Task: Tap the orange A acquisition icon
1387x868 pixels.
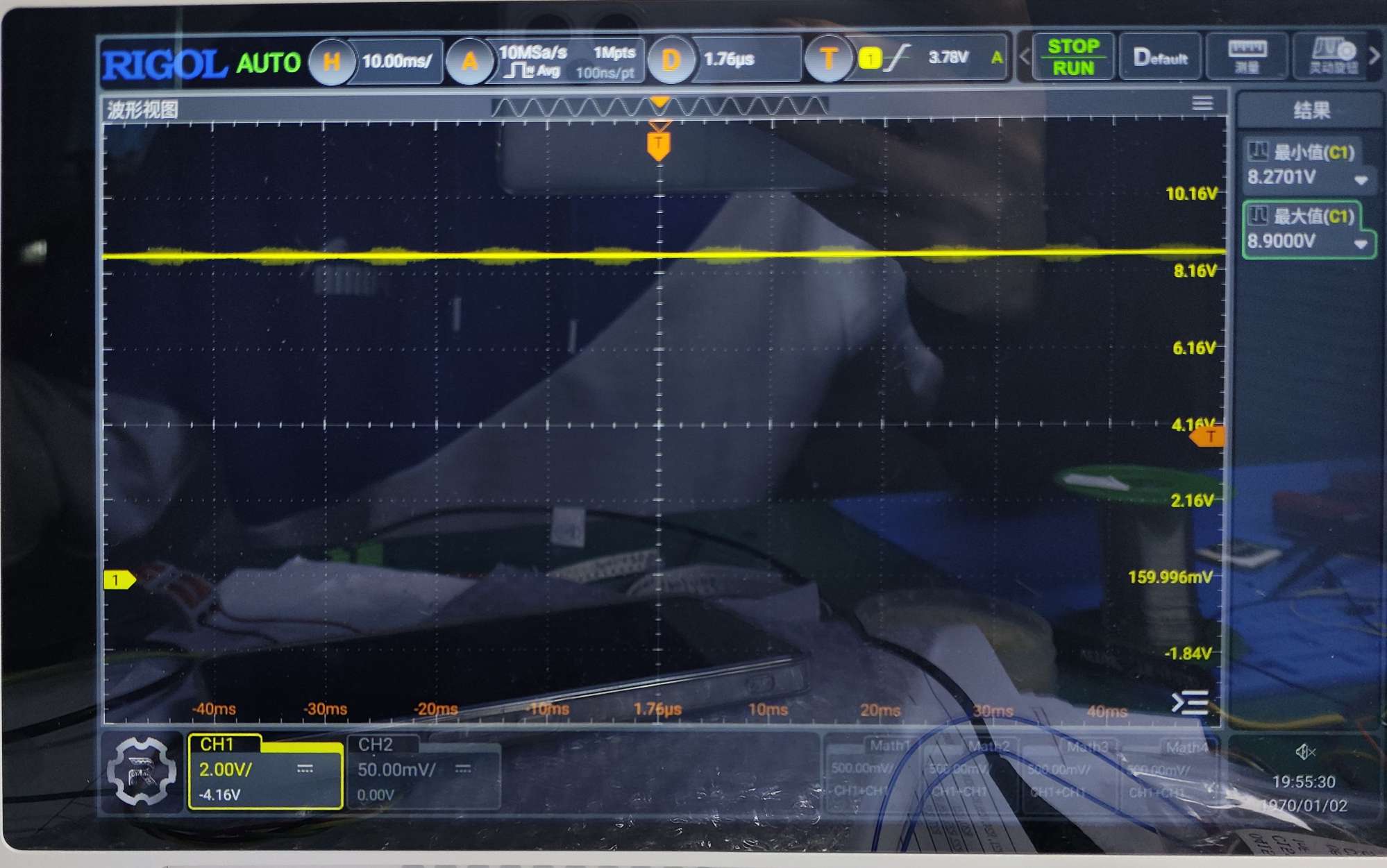Action: tap(470, 62)
